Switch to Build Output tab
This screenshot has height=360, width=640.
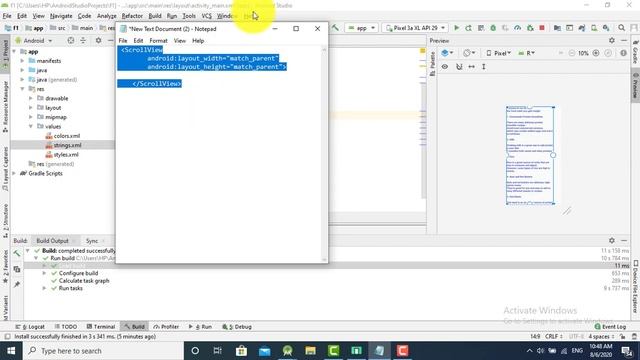pos(55,241)
